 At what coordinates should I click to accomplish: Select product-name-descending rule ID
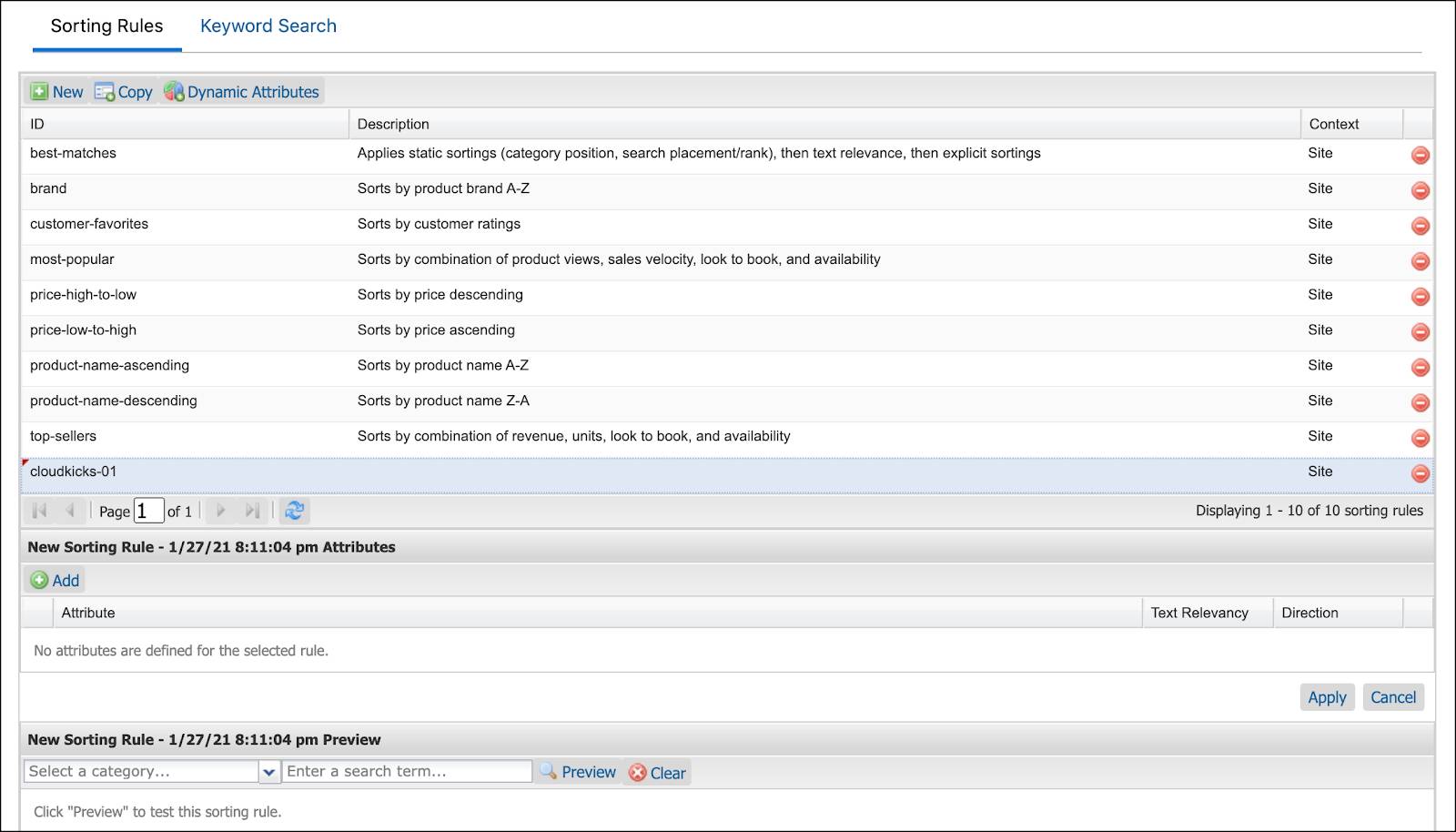[114, 401]
